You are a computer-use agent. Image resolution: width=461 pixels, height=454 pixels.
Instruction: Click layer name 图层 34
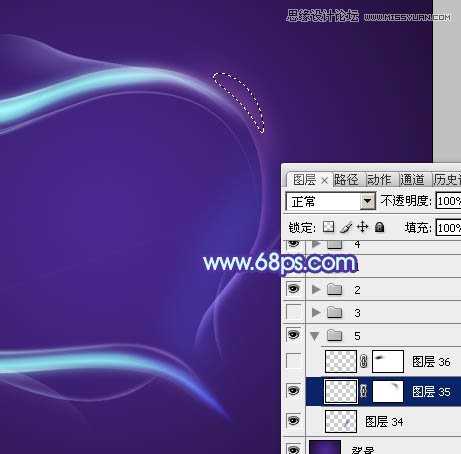click(384, 422)
